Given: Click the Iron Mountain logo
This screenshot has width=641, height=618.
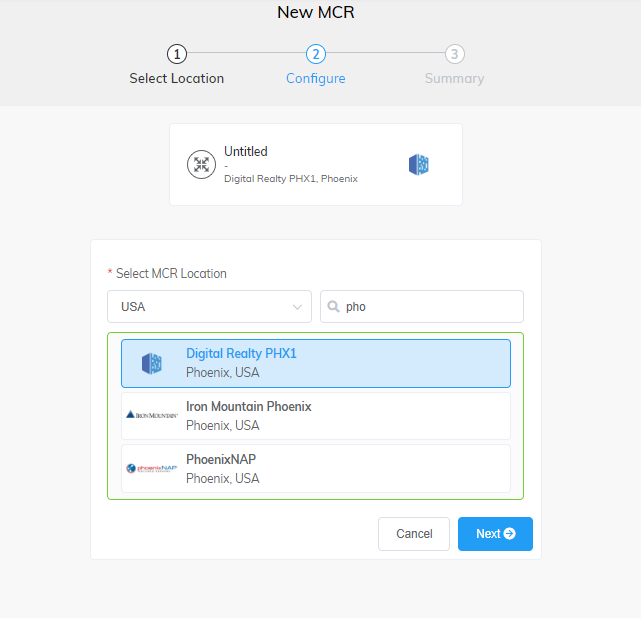Looking at the screenshot, I should tap(152, 415).
